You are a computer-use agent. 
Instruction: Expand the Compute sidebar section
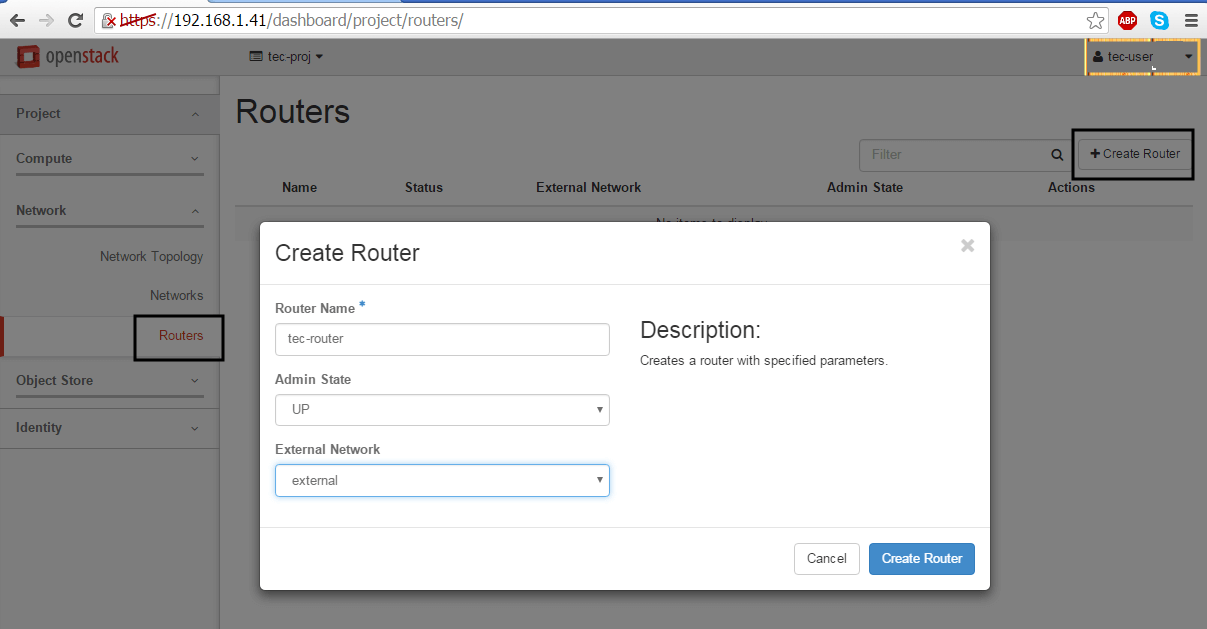pyautogui.click(x=109, y=158)
